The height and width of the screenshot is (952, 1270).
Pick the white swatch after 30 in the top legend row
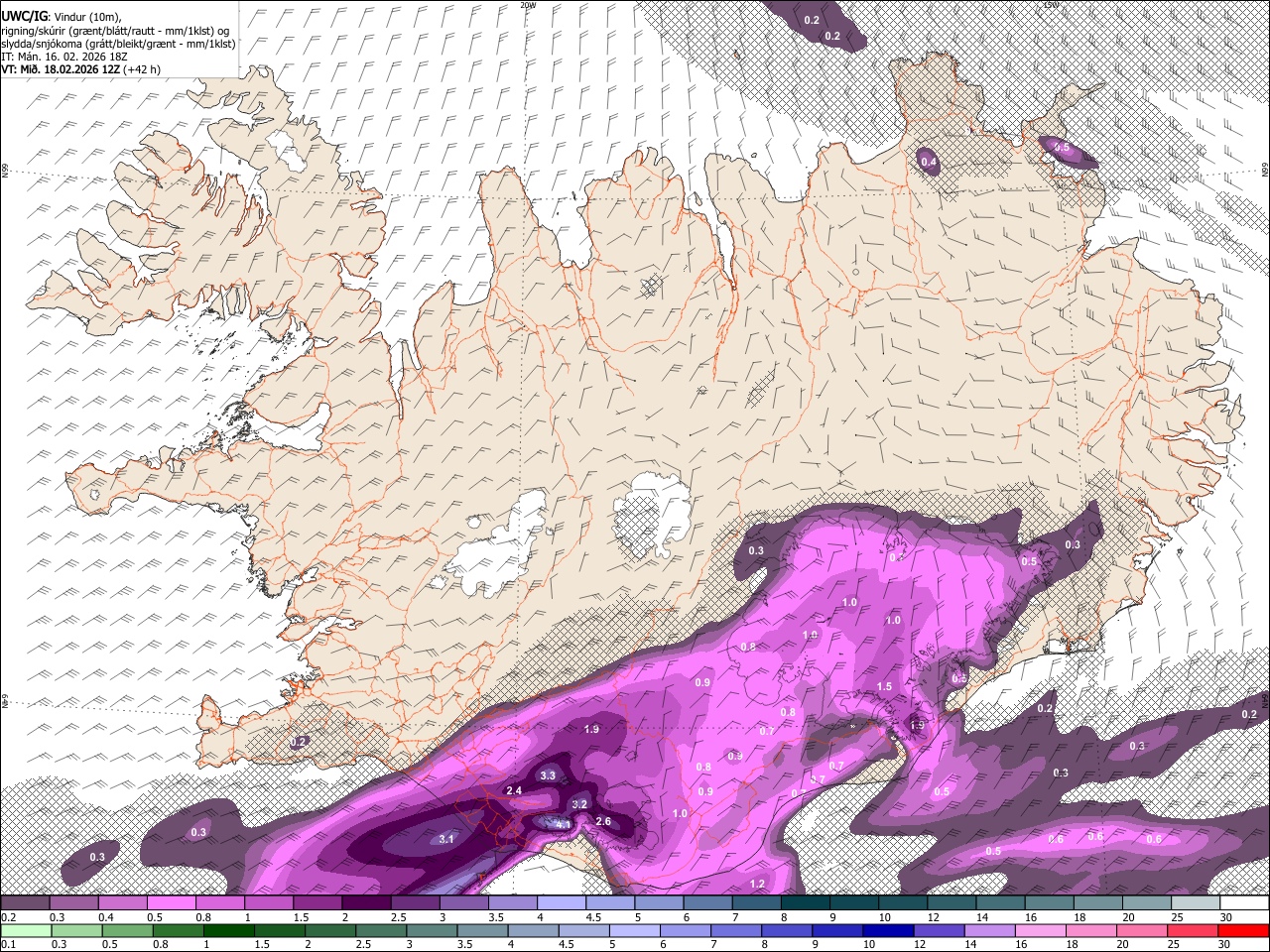(x=1245, y=902)
